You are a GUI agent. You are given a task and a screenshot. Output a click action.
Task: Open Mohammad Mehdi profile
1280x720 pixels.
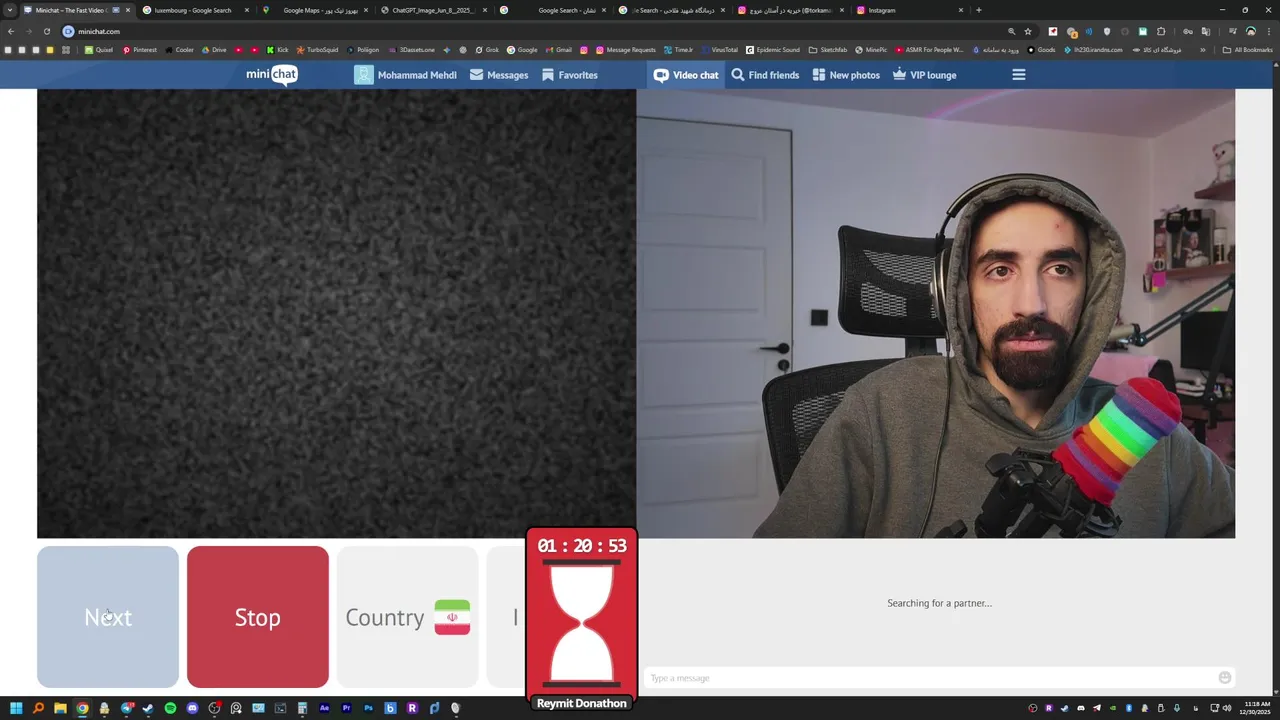point(405,75)
